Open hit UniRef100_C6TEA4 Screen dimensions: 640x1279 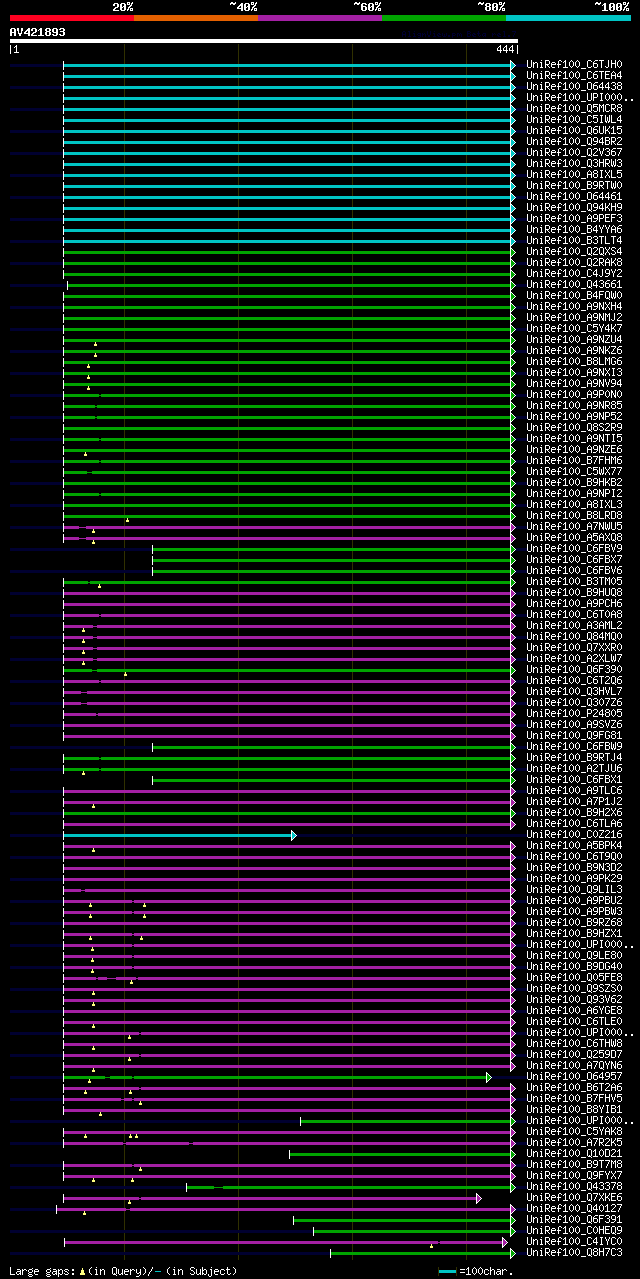[574, 75]
